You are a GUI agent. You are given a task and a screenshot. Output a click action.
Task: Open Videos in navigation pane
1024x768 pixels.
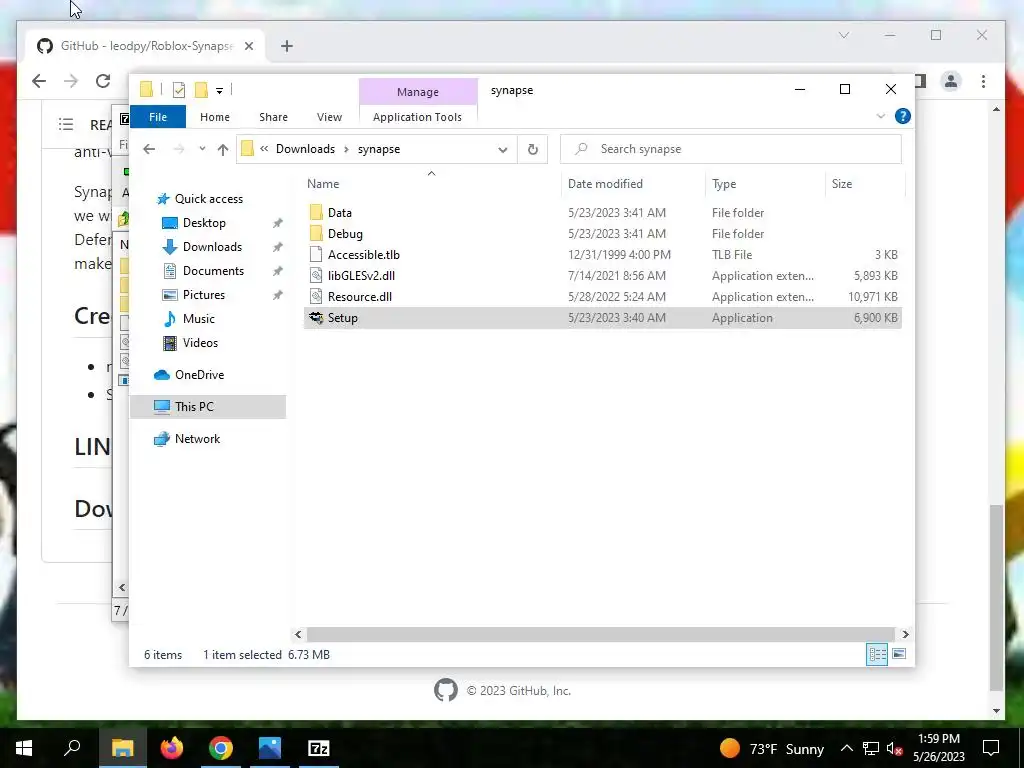point(200,343)
